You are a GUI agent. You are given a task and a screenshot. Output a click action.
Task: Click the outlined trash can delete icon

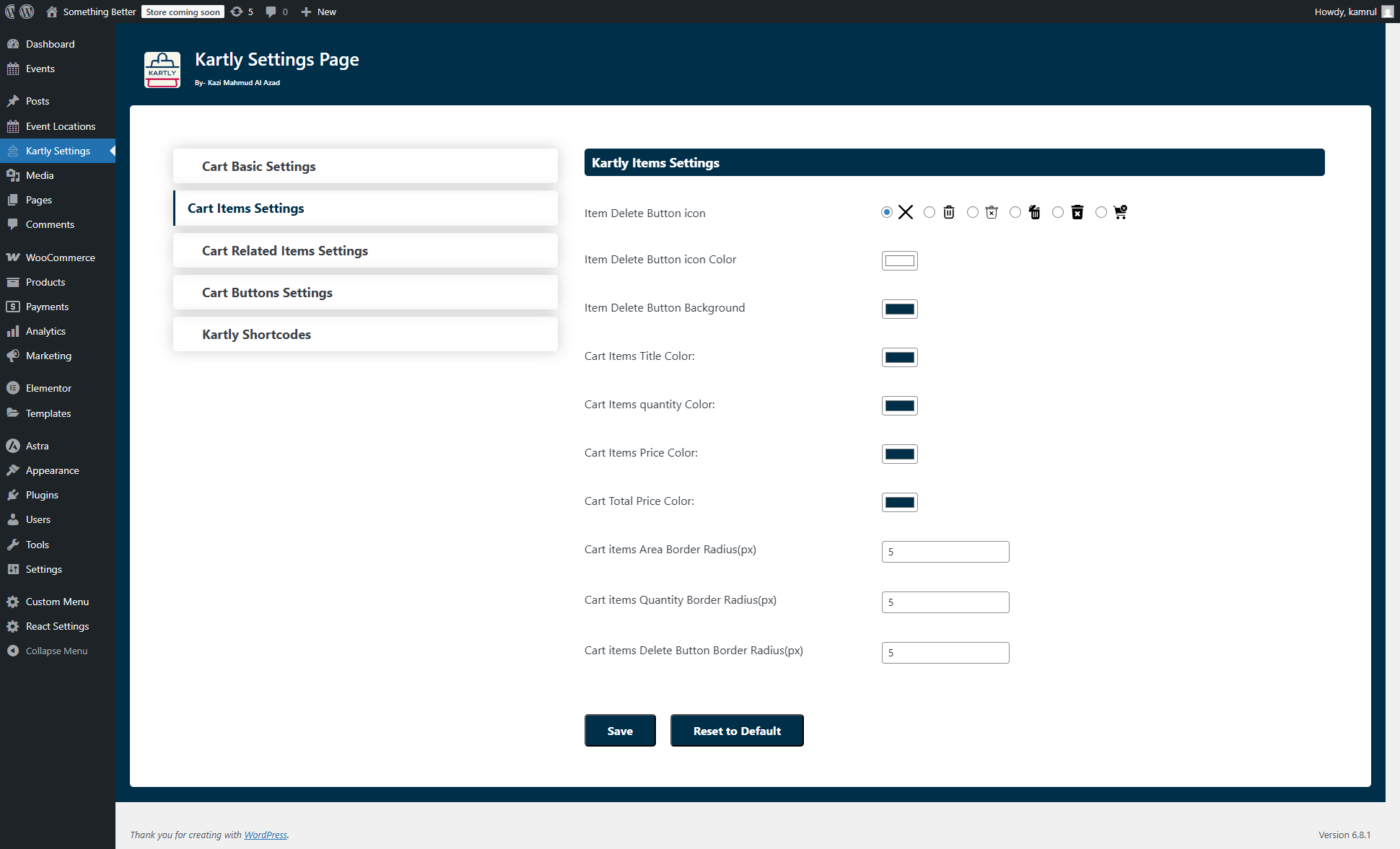pyautogui.click(x=949, y=212)
